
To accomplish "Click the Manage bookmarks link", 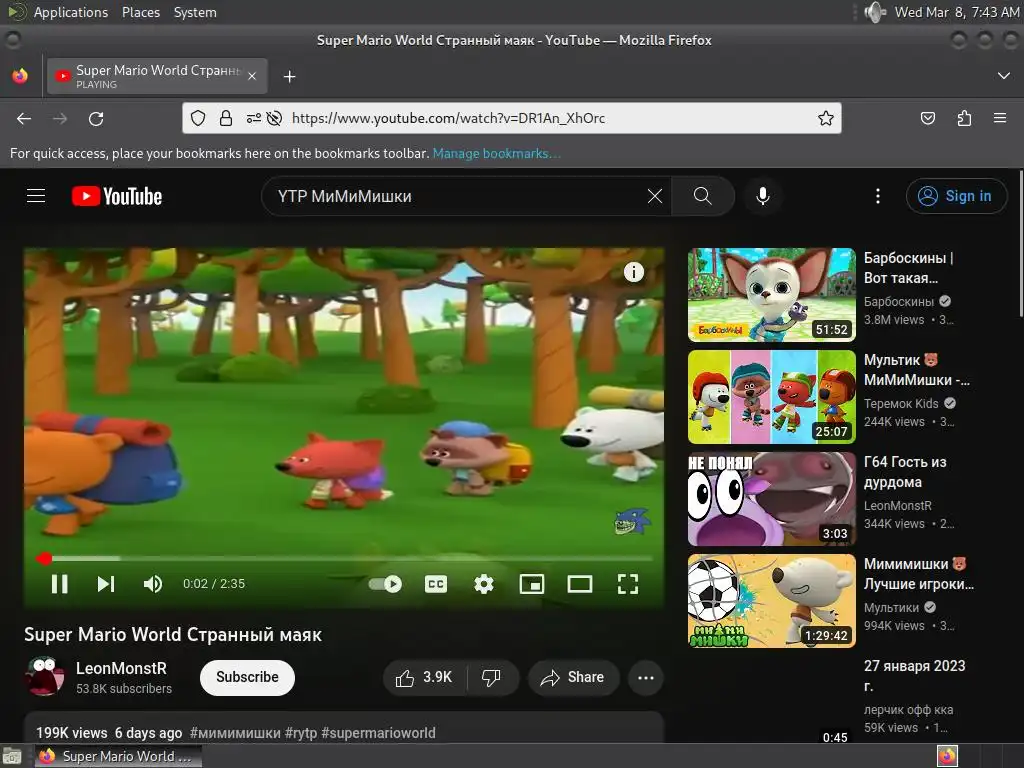I will tap(496, 153).
